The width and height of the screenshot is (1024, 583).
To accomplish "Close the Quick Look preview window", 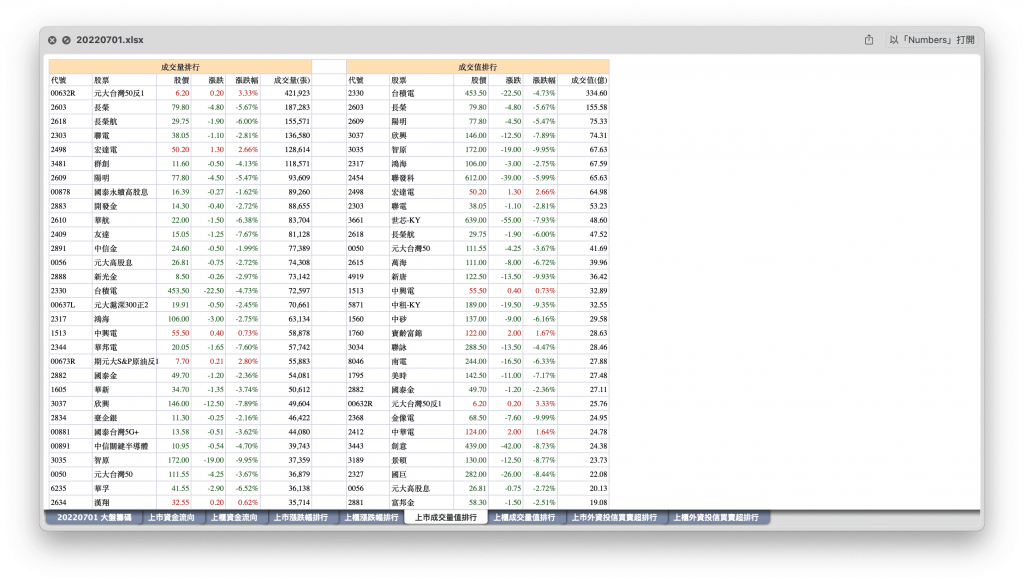I will tap(52, 40).
